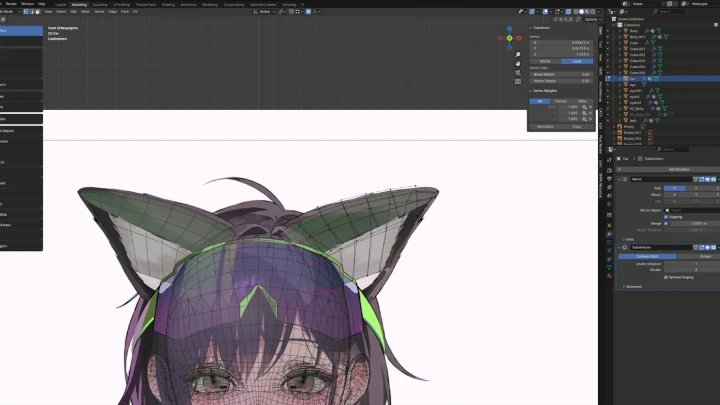Enable the Clipping checkbox in Mirror modifier
The height and width of the screenshot is (405, 720).
point(666,217)
